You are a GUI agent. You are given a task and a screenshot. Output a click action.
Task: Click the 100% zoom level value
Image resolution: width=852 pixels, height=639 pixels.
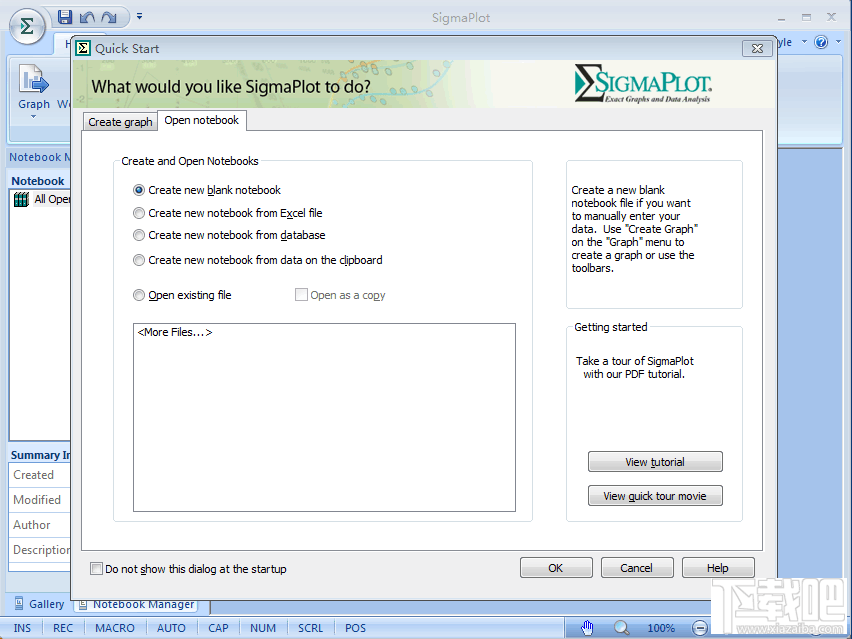[661, 628]
